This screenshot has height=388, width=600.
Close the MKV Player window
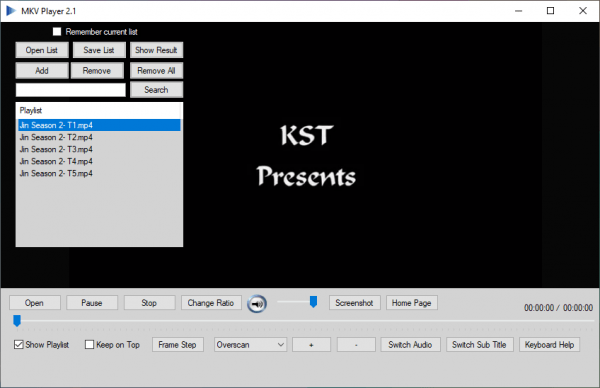pos(583,11)
